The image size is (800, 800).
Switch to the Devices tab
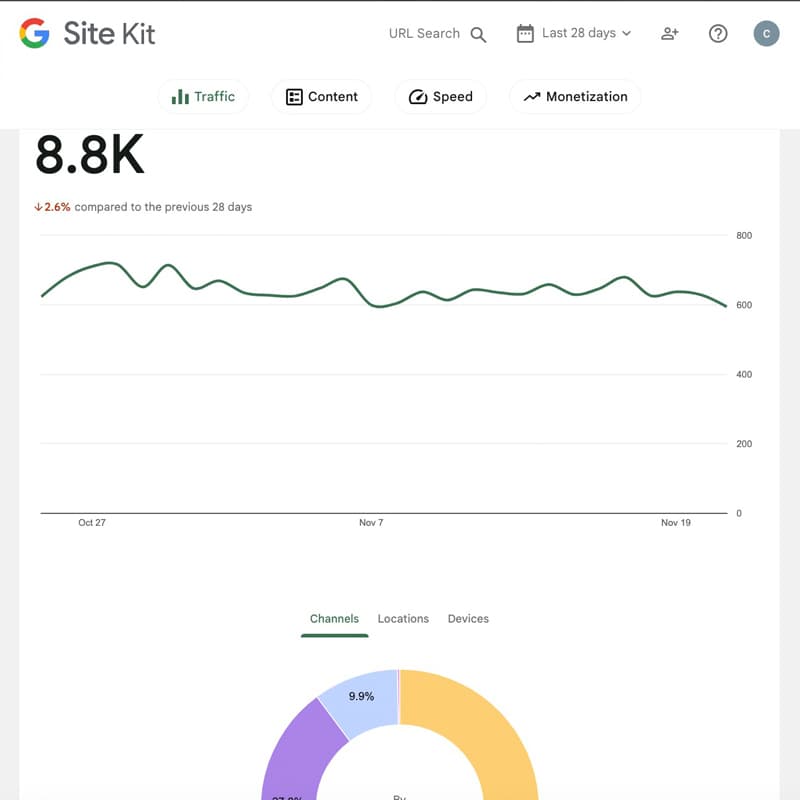click(468, 619)
